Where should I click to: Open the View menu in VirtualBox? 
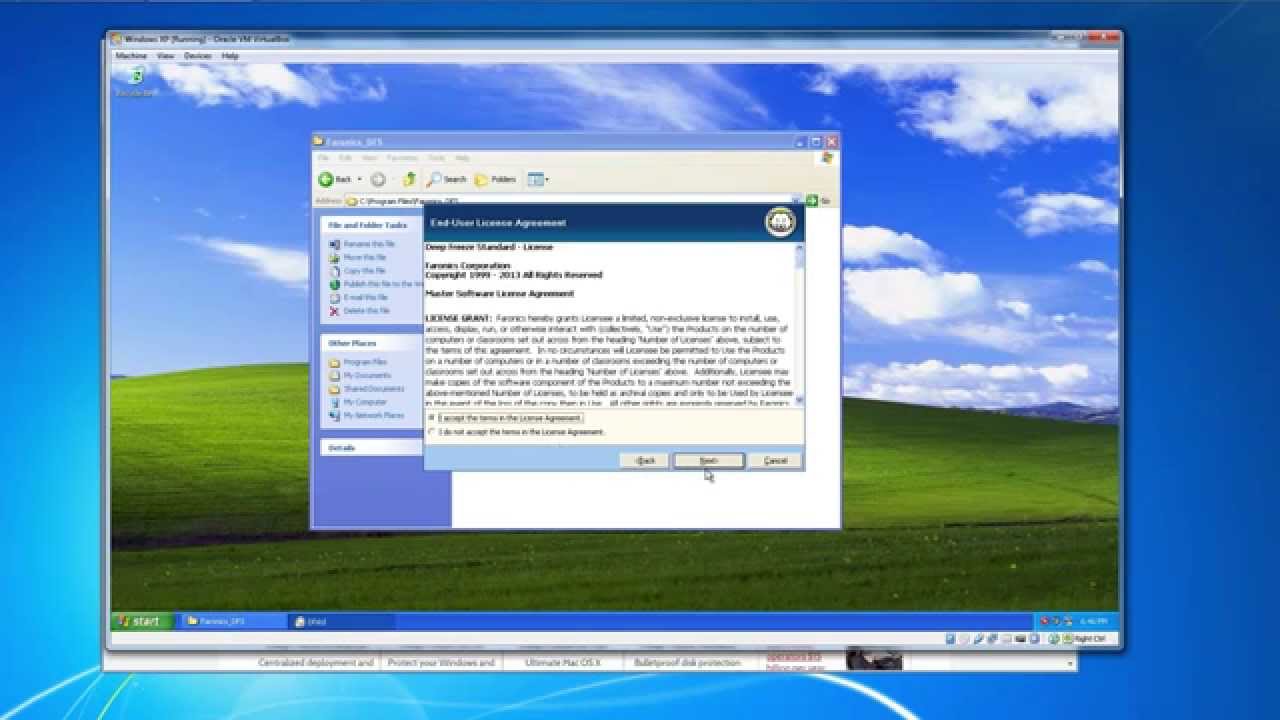pyautogui.click(x=165, y=56)
